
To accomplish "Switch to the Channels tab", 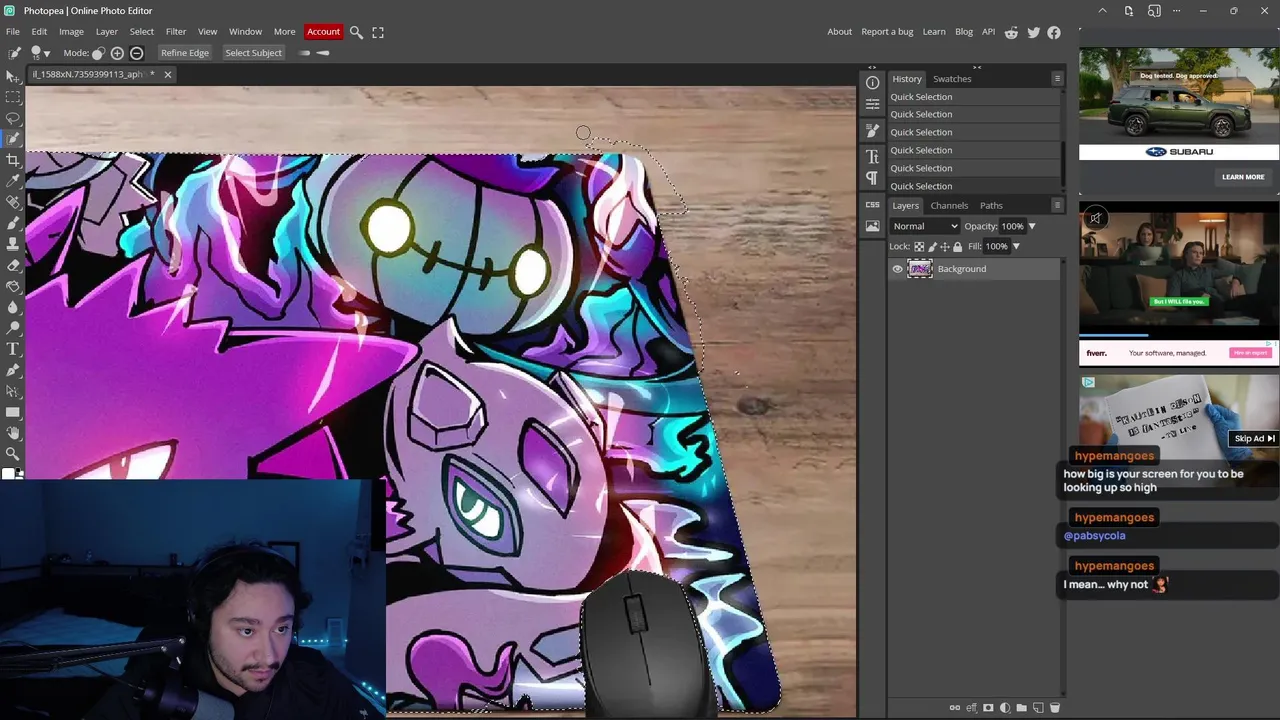I will pyautogui.click(x=949, y=205).
